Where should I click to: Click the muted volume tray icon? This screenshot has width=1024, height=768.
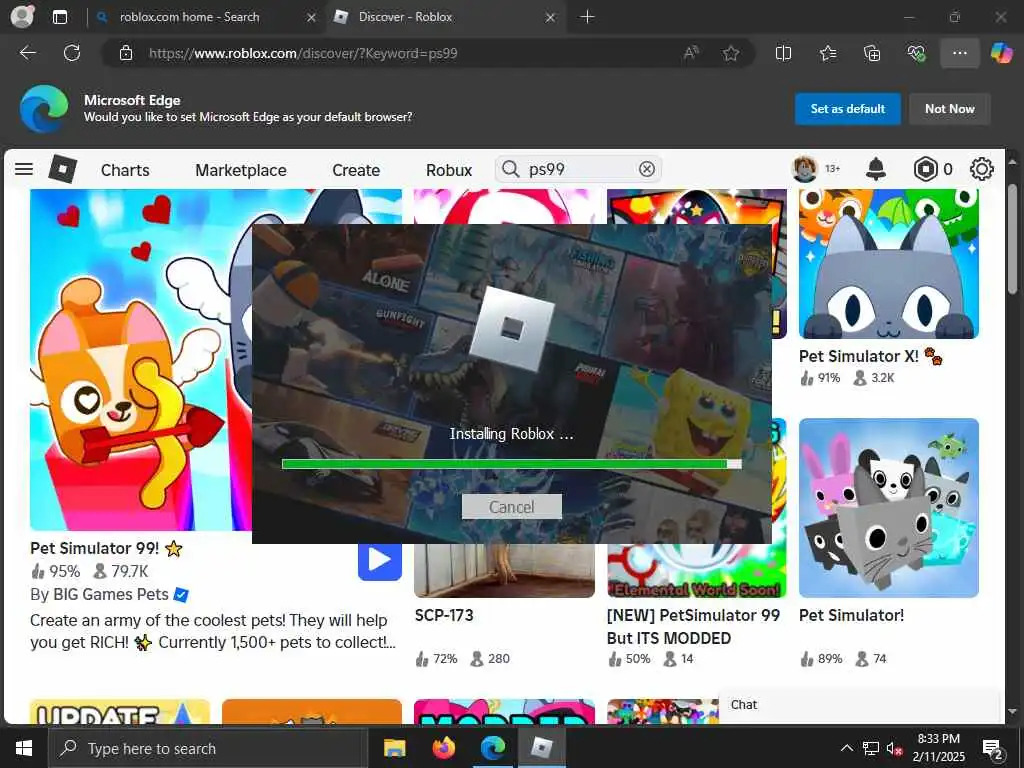895,748
